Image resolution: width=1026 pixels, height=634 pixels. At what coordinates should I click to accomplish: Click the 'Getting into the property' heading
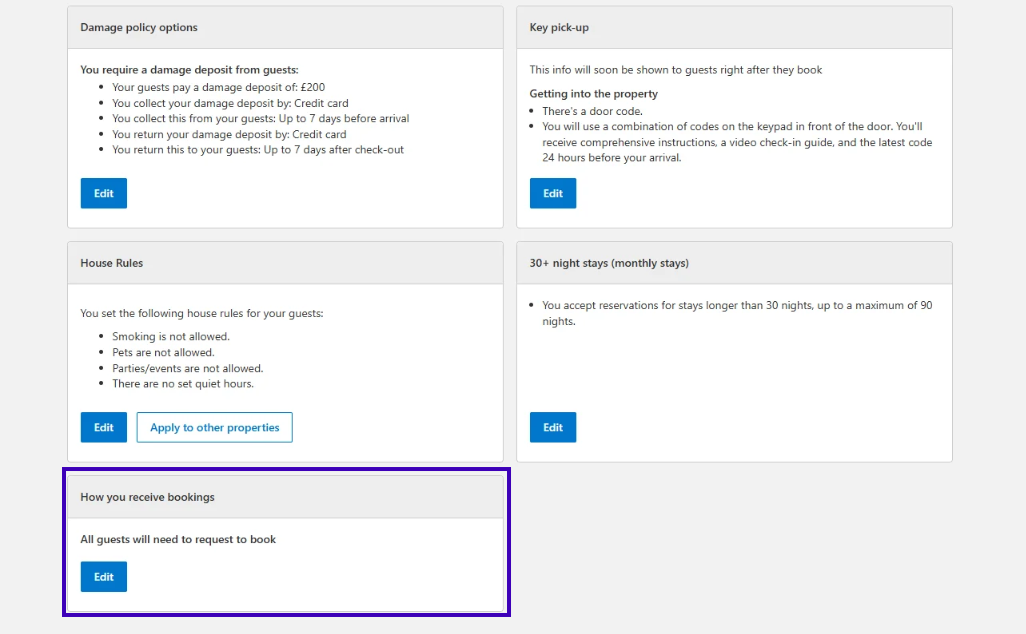(593, 94)
